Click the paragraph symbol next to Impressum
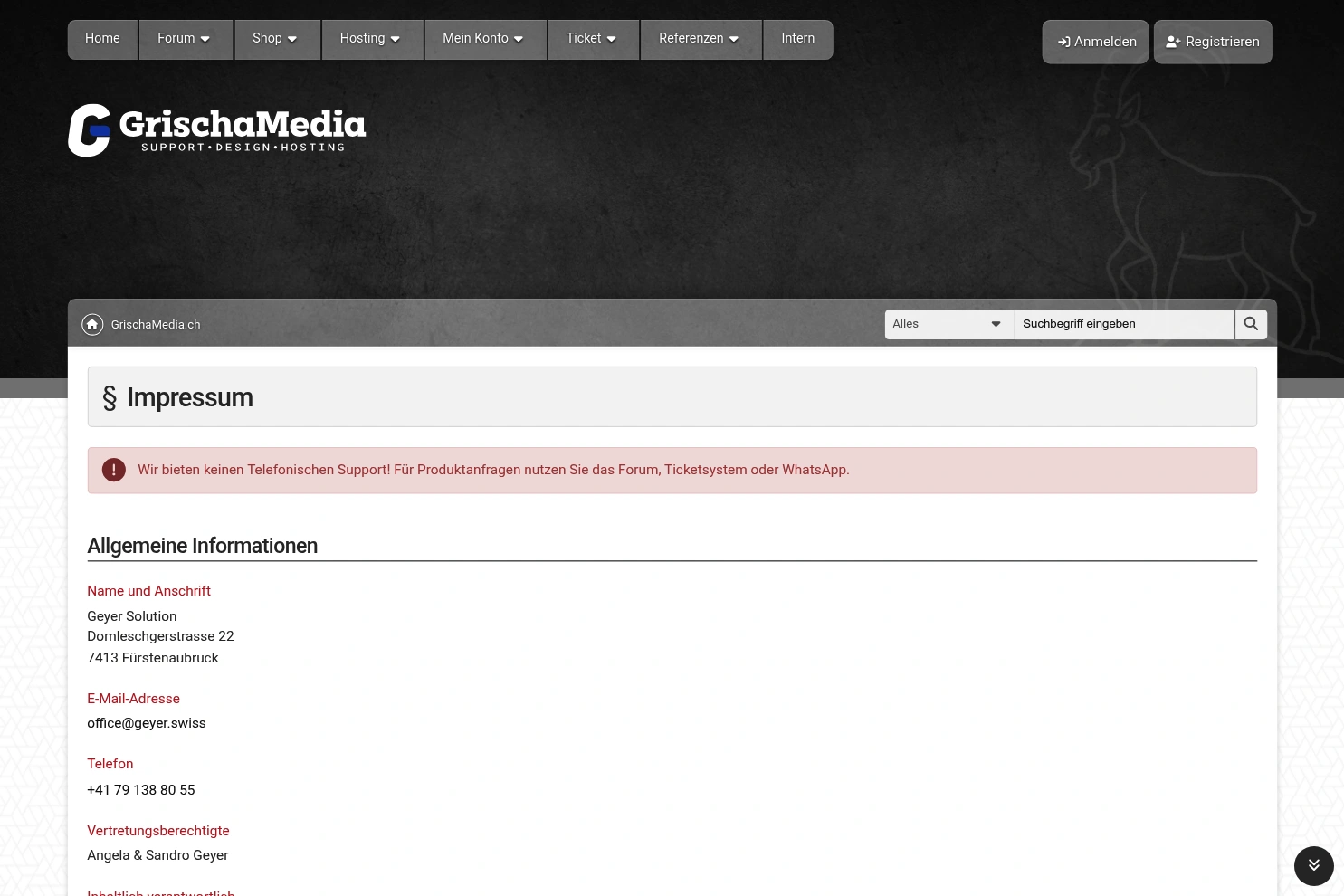 coord(110,396)
